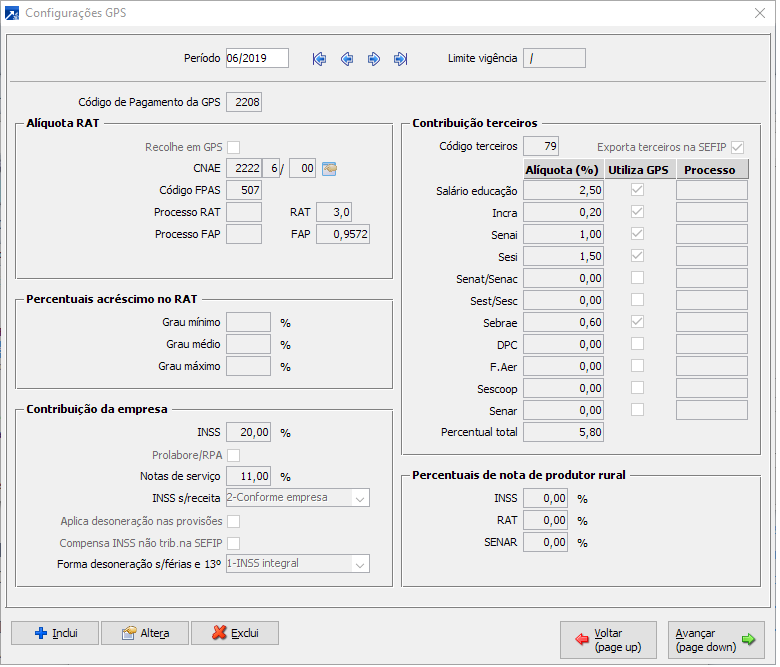
Task: Expand Forma desoneração s/férias e 13º dropdown
Action: tap(360, 564)
